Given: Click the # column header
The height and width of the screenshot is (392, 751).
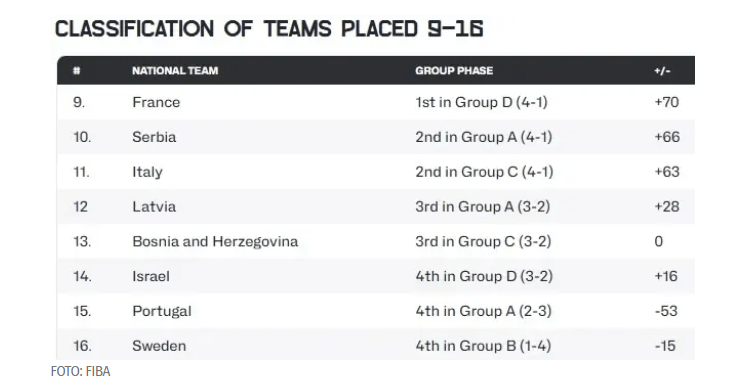Looking at the screenshot, I should 76,71.
